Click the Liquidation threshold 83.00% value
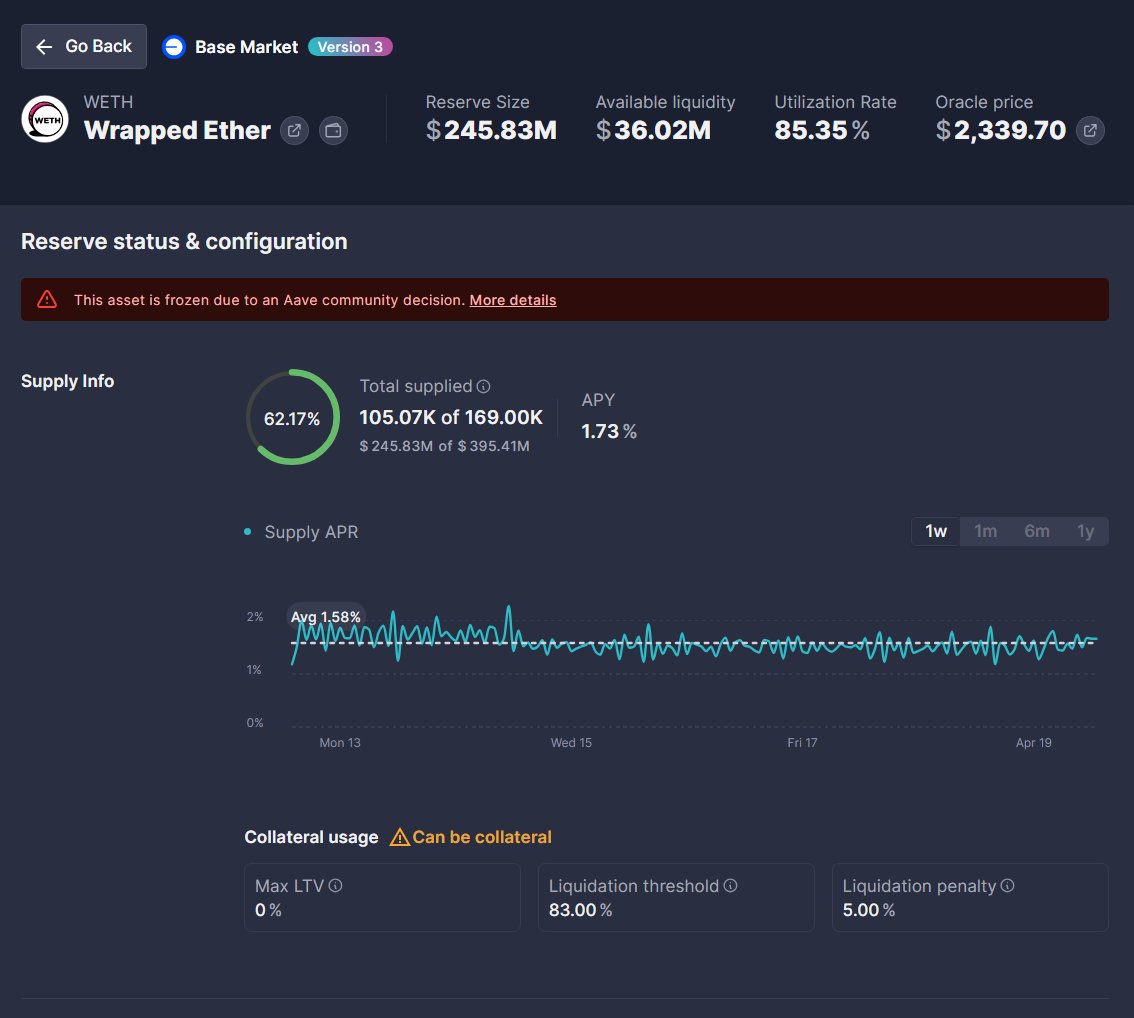 [581, 910]
